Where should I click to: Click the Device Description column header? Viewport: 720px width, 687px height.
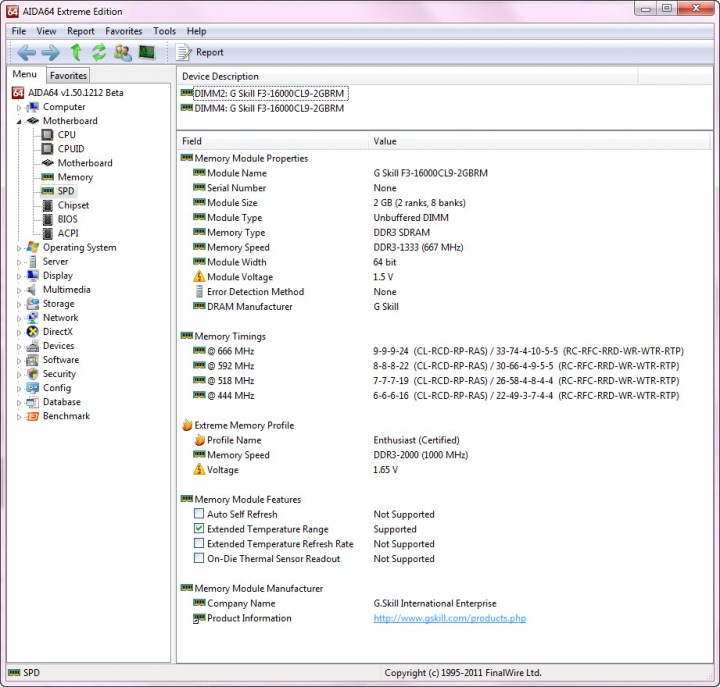tap(408, 76)
